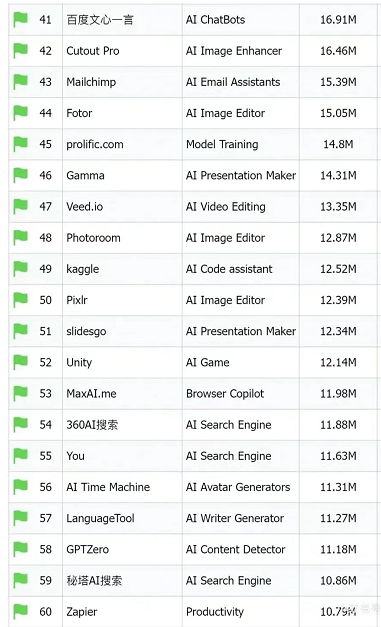The height and width of the screenshot is (627, 381).
Task: Select the green flag next to You
Action: [21, 456]
